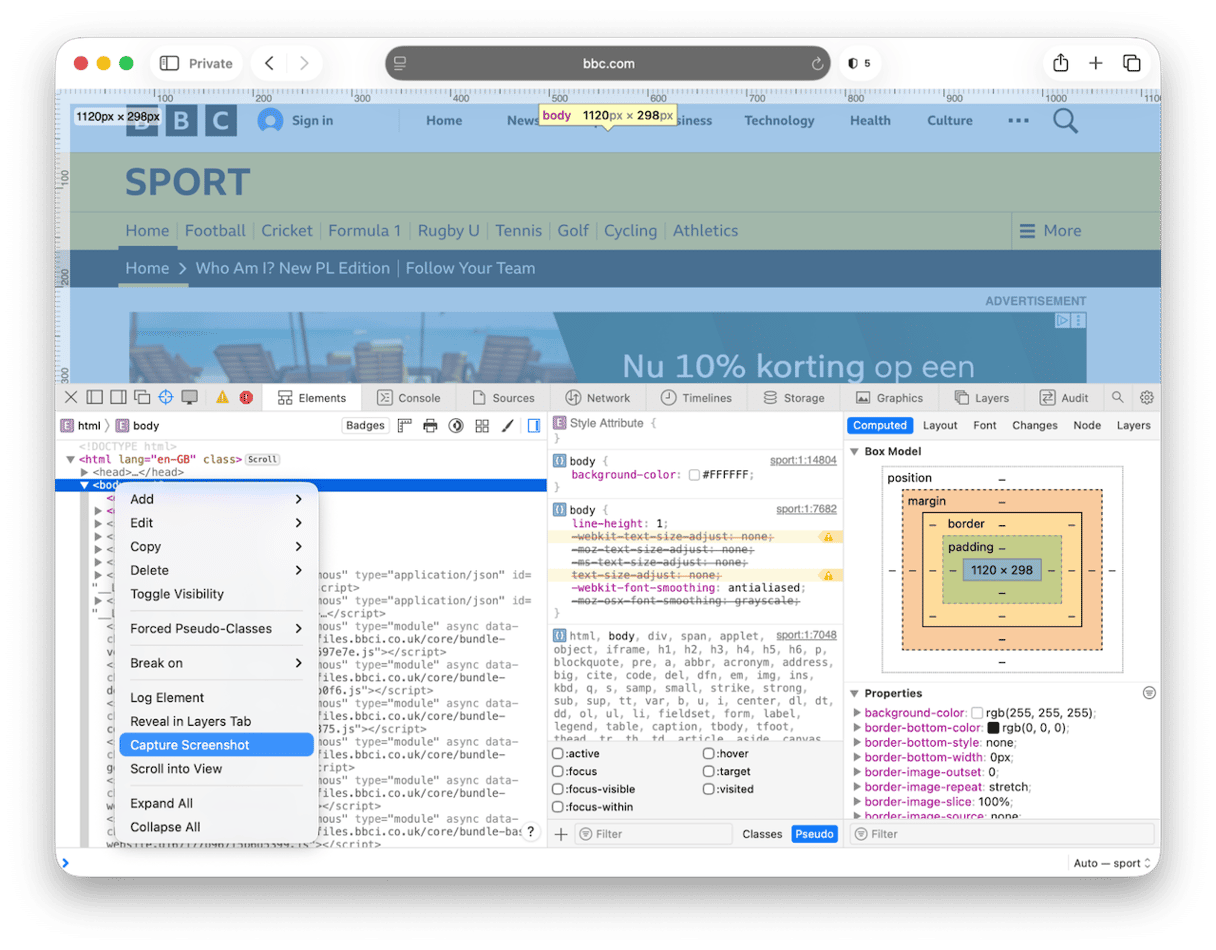Screen dimensions: 1216x950
Task: Dock inspector to right side icon
Action: tap(118, 397)
